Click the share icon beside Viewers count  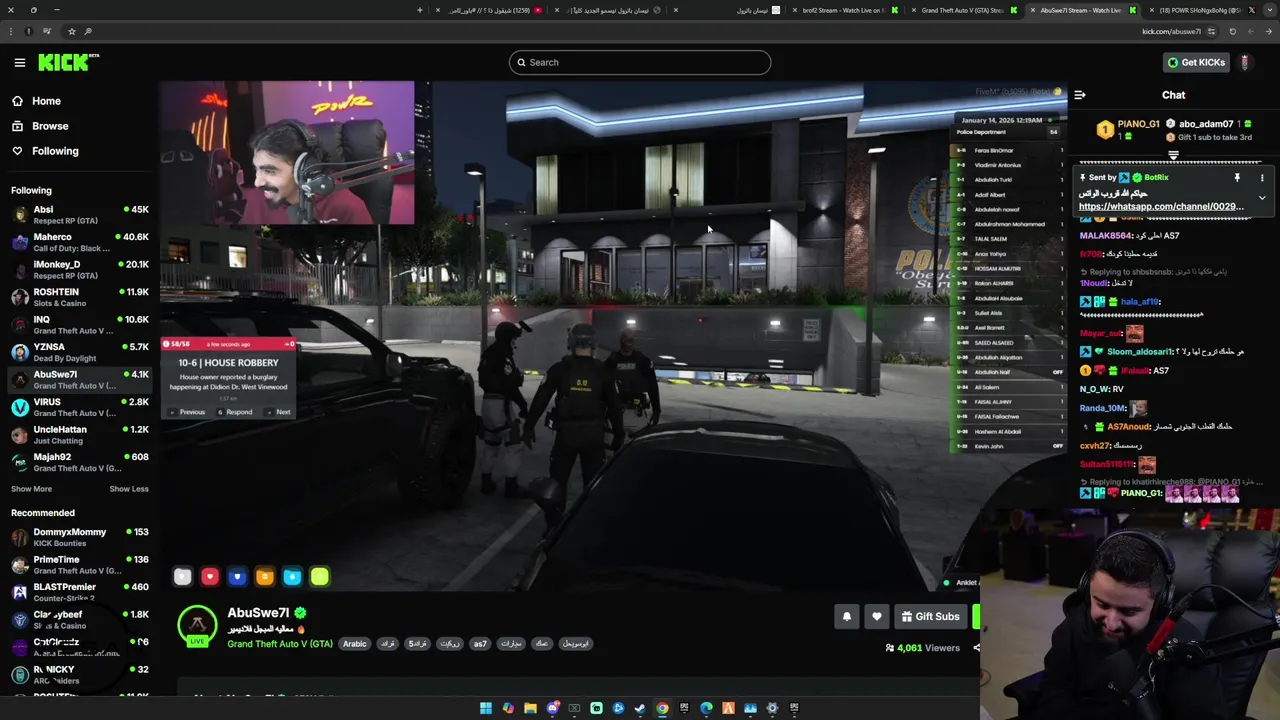976,648
